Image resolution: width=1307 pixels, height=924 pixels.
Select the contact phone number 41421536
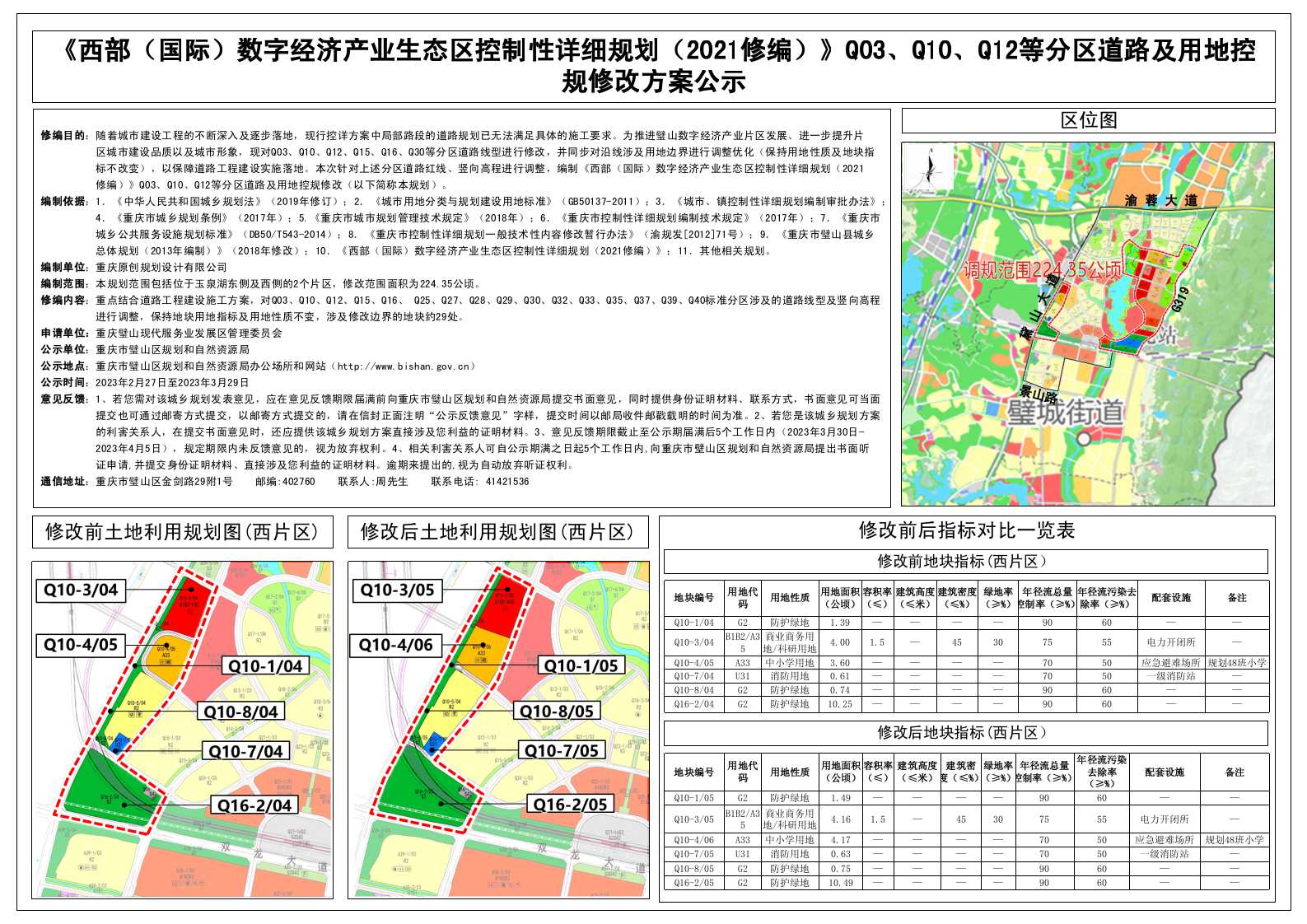[507, 482]
